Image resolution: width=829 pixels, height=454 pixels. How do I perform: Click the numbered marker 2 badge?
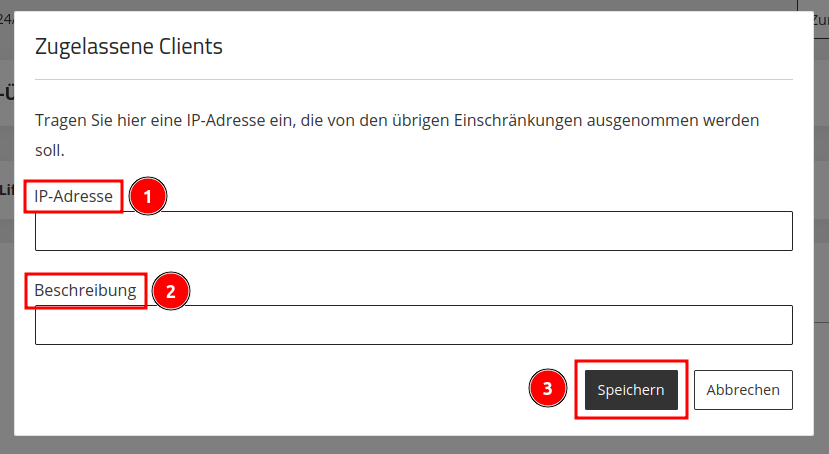pyautogui.click(x=170, y=291)
